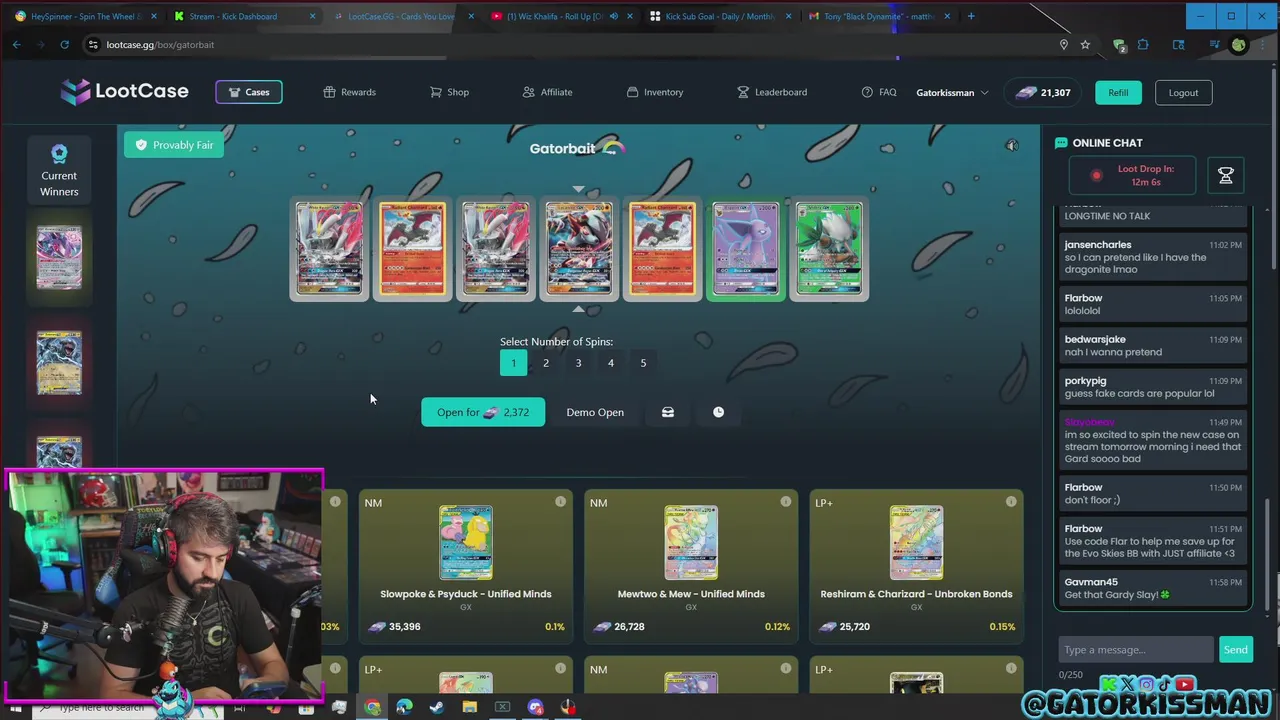
Task: Open info for Mewtwo & Mew card
Action: 786,502
